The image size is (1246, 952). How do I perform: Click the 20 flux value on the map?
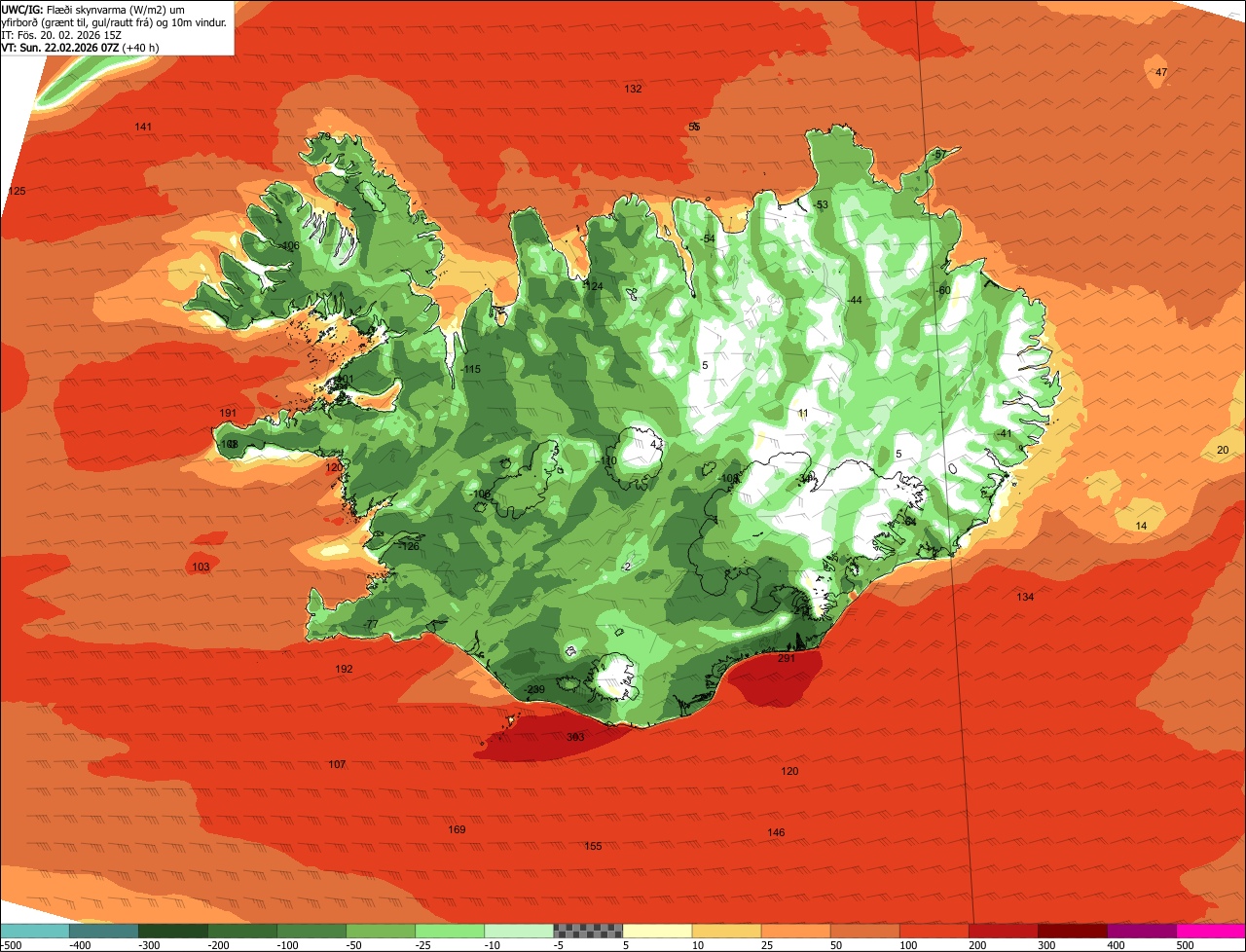(x=1223, y=450)
